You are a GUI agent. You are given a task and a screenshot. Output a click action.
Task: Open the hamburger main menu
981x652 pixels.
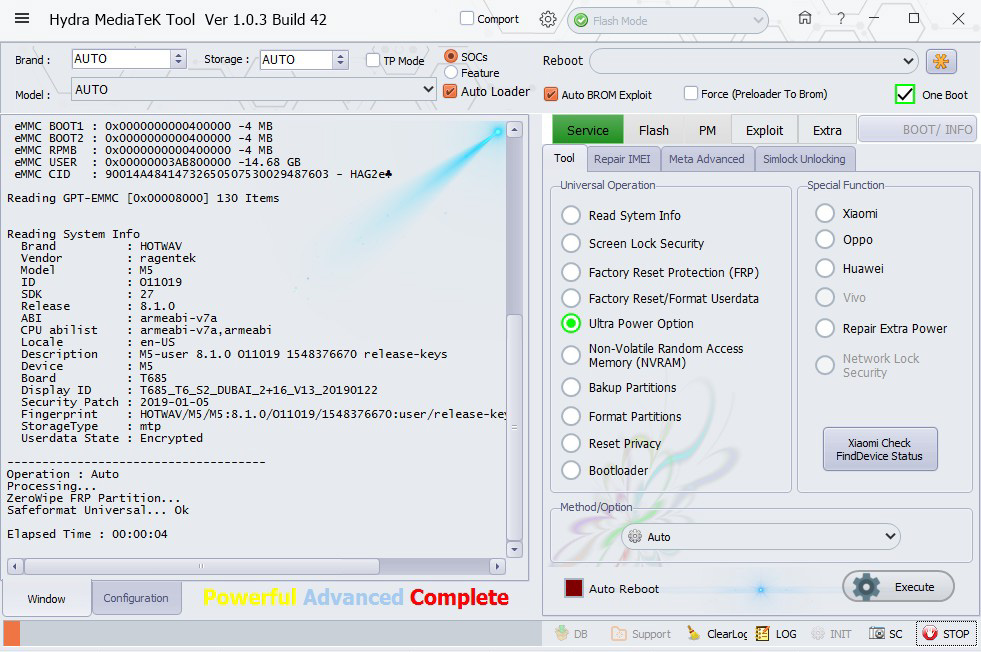(22, 18)
